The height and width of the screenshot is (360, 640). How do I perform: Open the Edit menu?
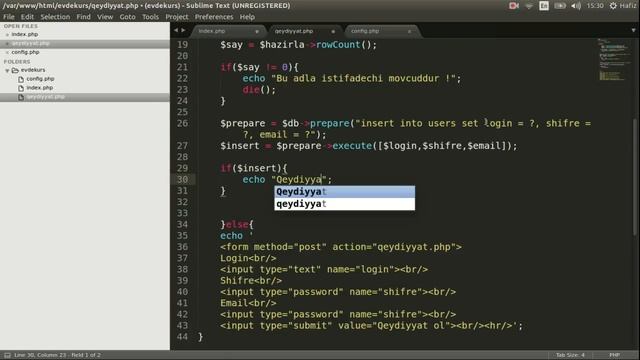pyautogui.click(x=27, y=17)
